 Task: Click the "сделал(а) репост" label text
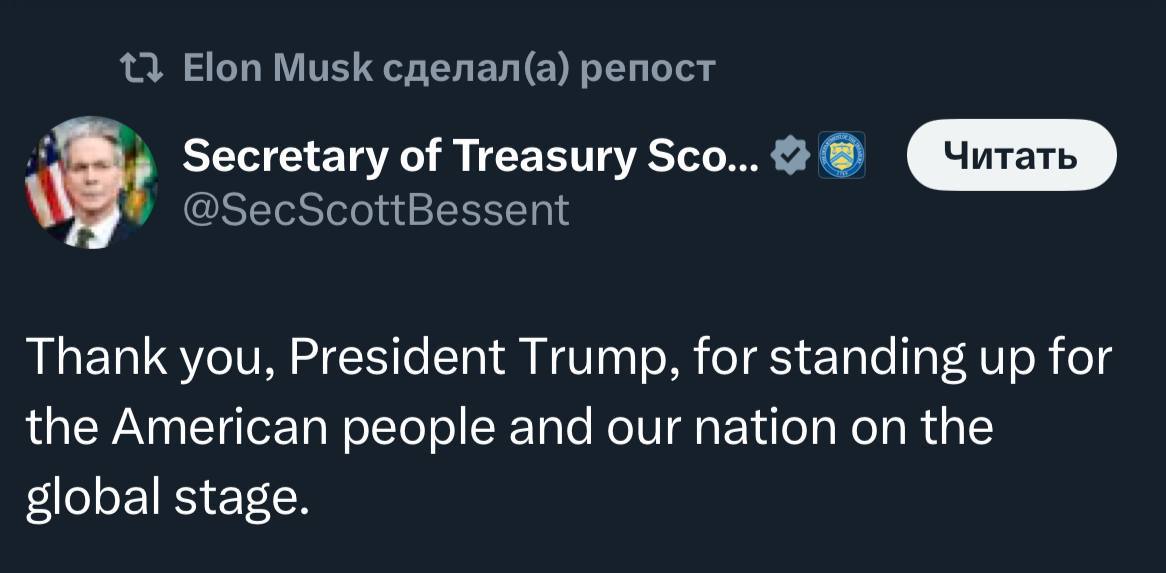tap(530, 68)
